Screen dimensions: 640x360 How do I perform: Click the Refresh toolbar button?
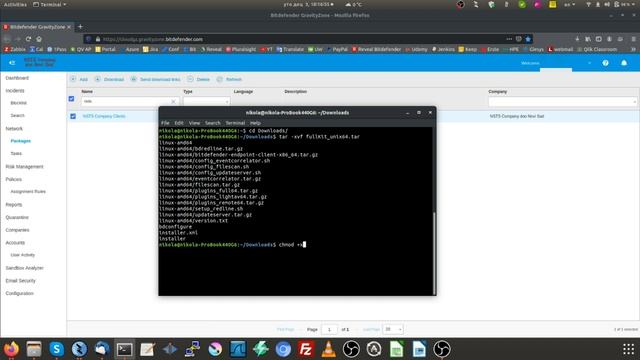pyautogui.click(x=229, y=79)
